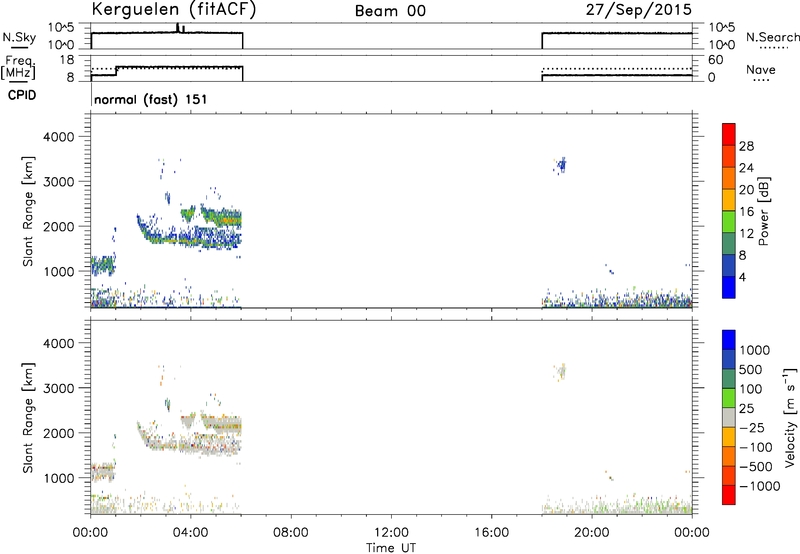Click 'normal (fast) 151' text
800x554 pixels.
(151, 99)
